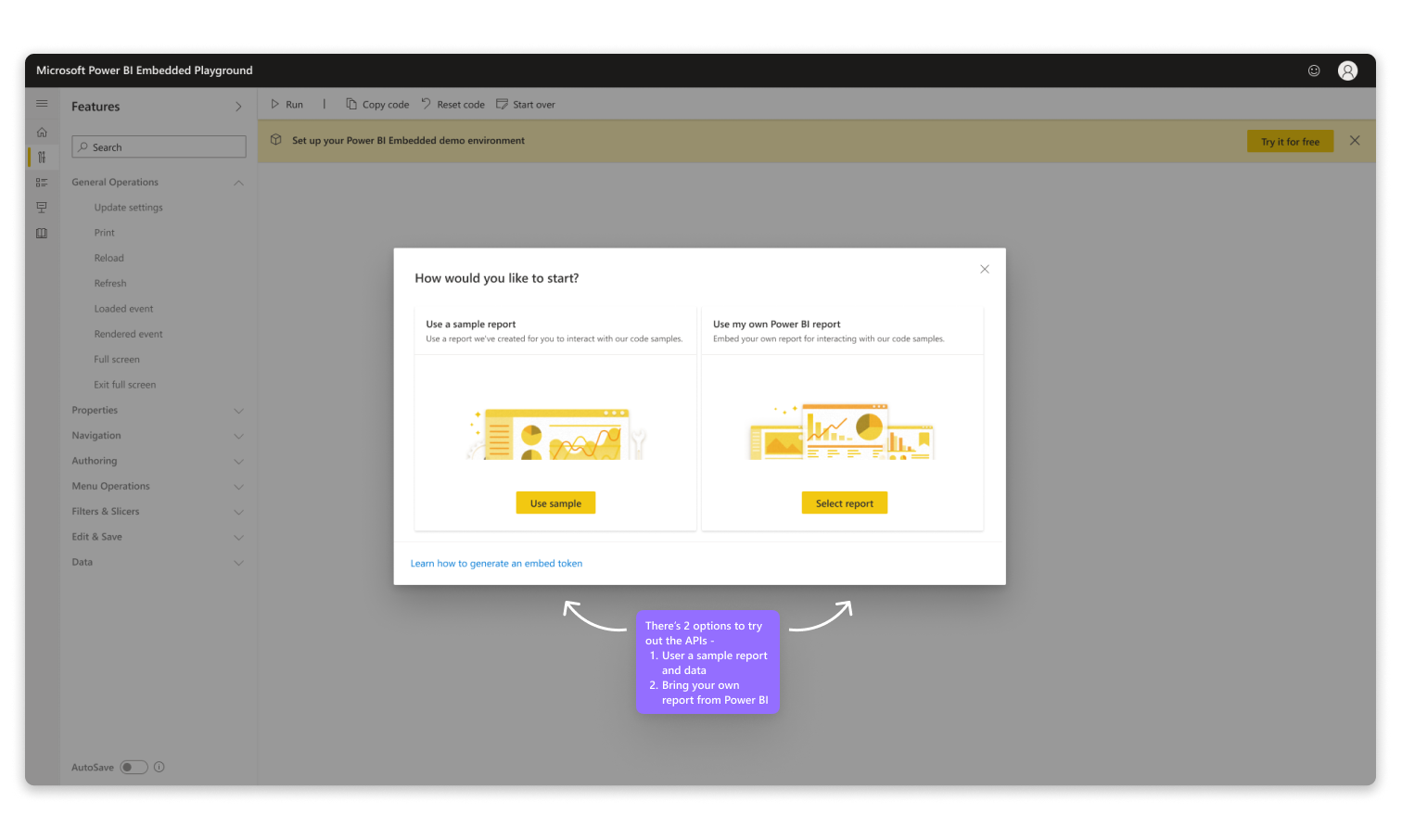Screen dimensions: 1402x840
Task: Open Learn how to generate embed token link
Action: tap(496, 564)
